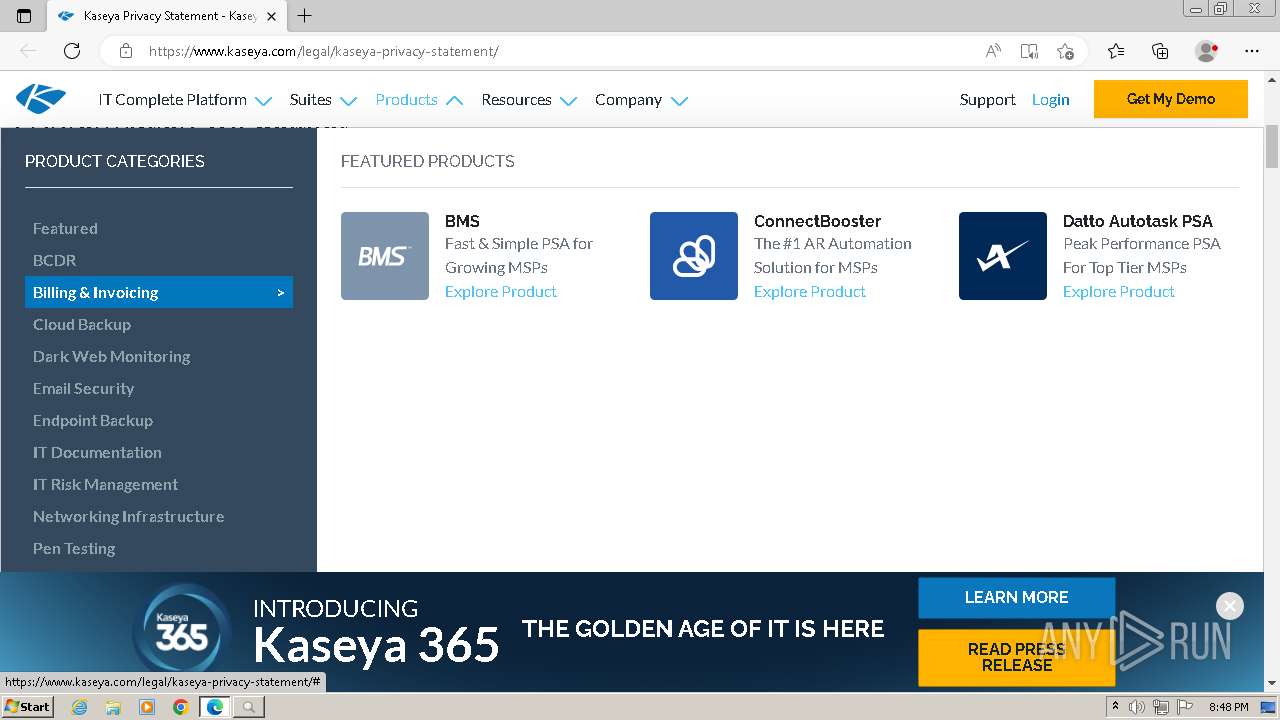Screen dimensions: 1280x720
Task: Open the Favorites list icon
Action: click(1116, 51)
